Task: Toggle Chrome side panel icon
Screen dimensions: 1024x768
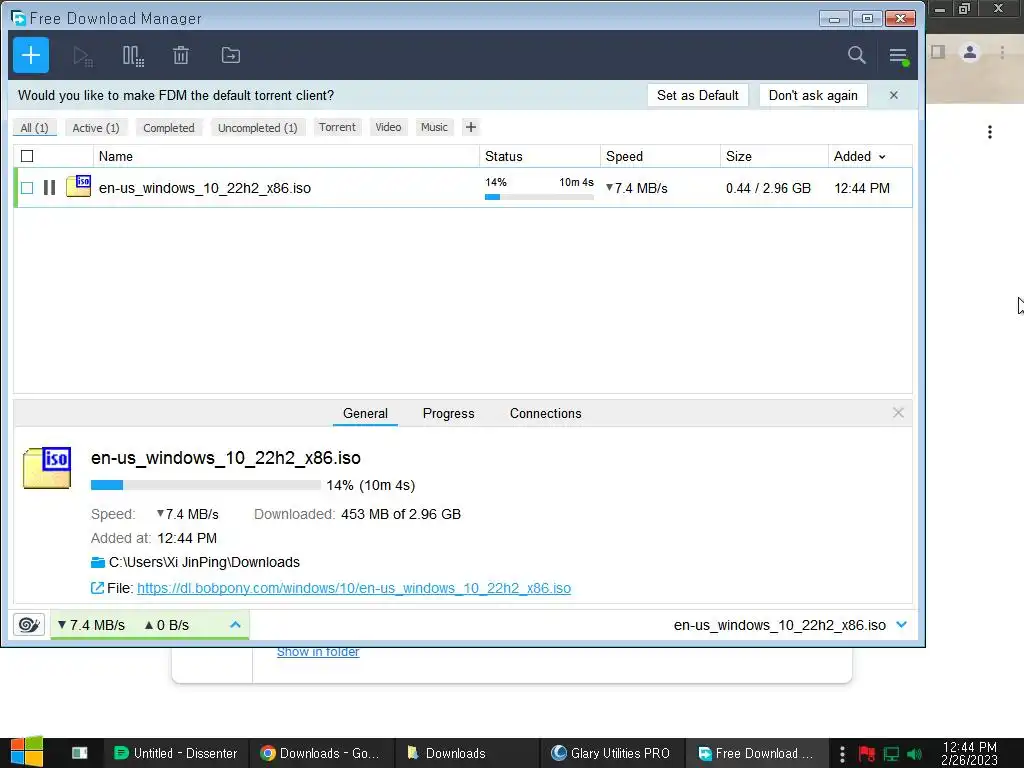Action: tap(938, 52)
